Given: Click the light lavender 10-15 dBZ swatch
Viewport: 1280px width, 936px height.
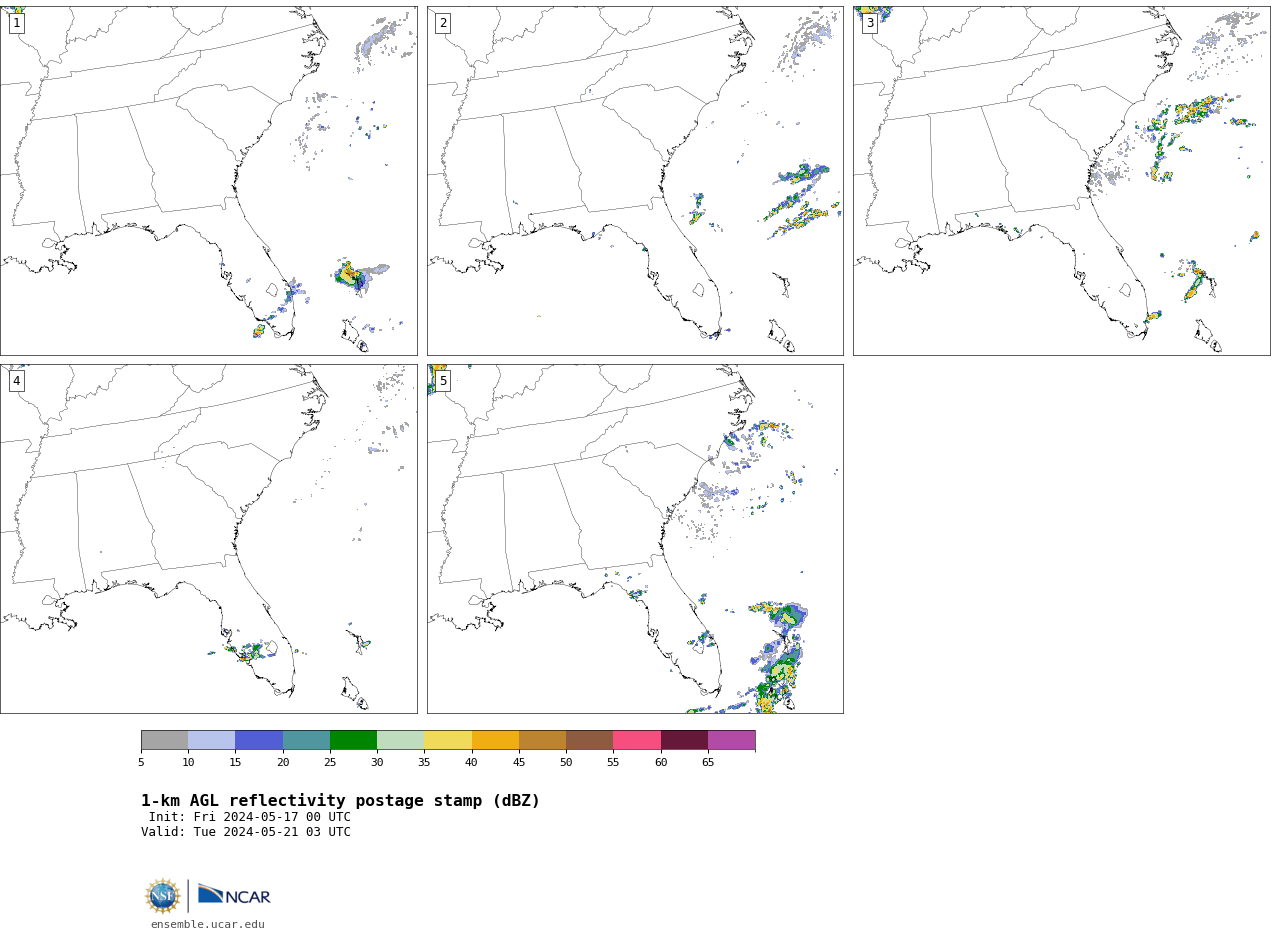Looking at the screenshot, I should (211, 740).
